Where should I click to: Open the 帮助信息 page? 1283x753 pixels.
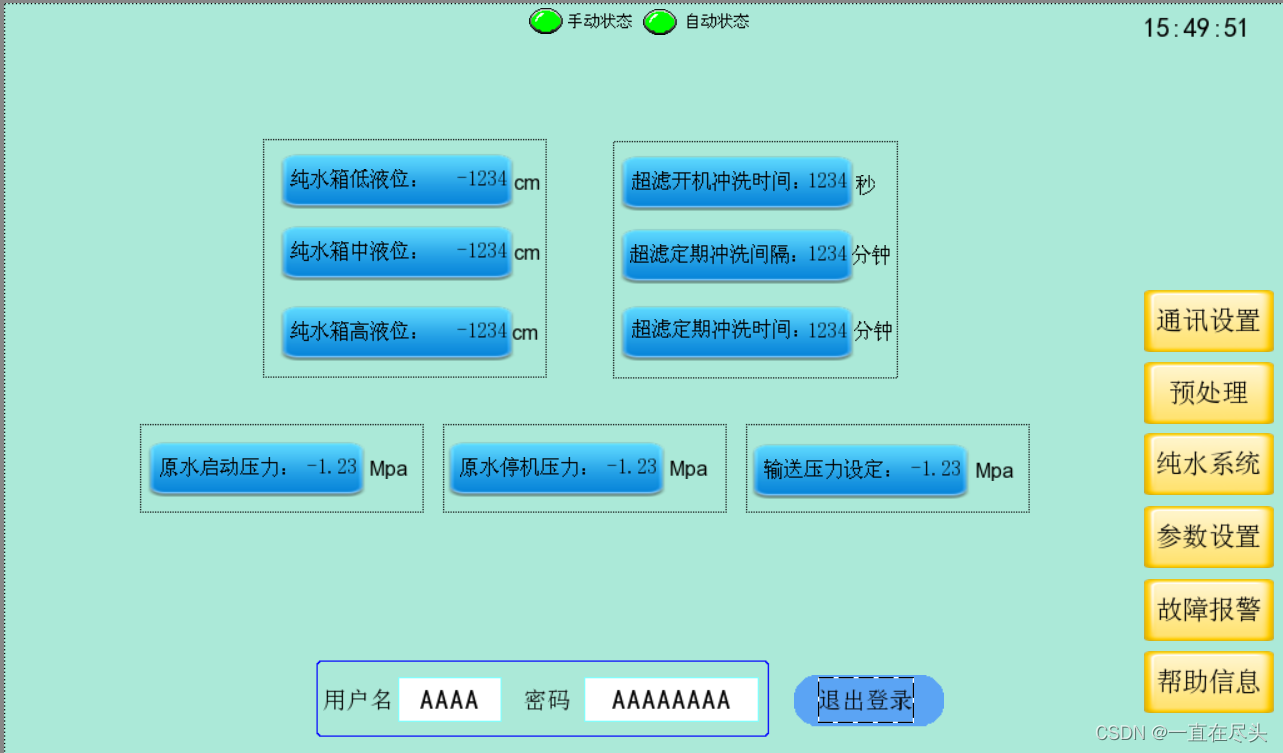[x=1208, y=682]
